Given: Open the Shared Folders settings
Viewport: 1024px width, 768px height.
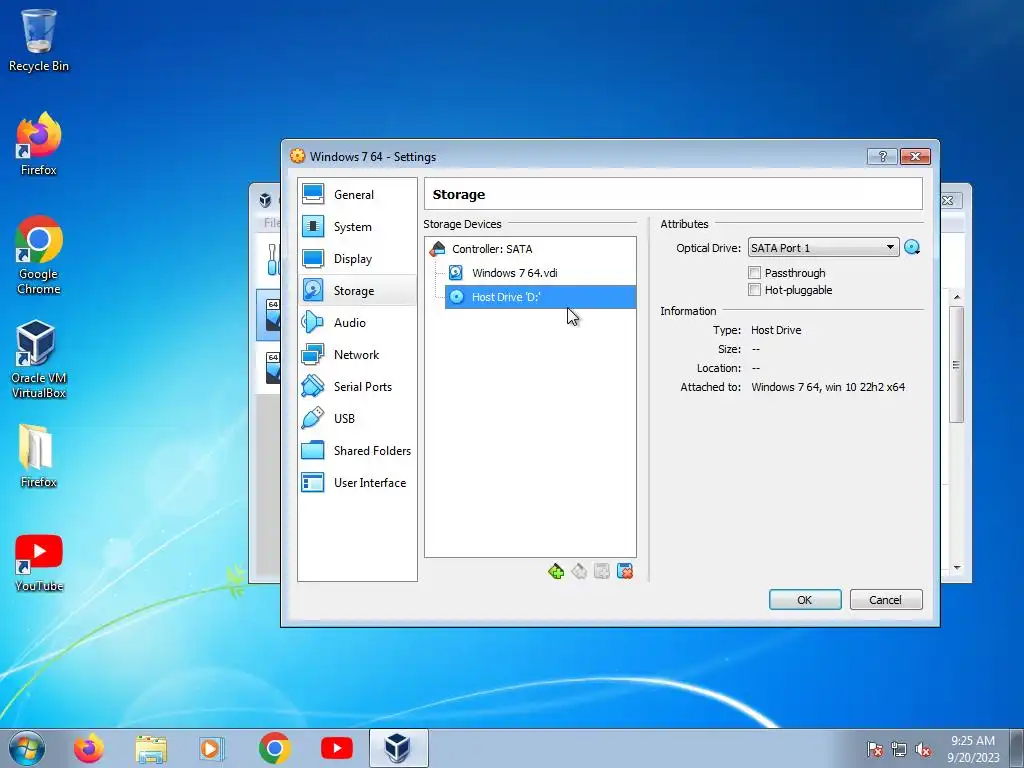Looking at the screenshot, I should click(x=357, y=451).
